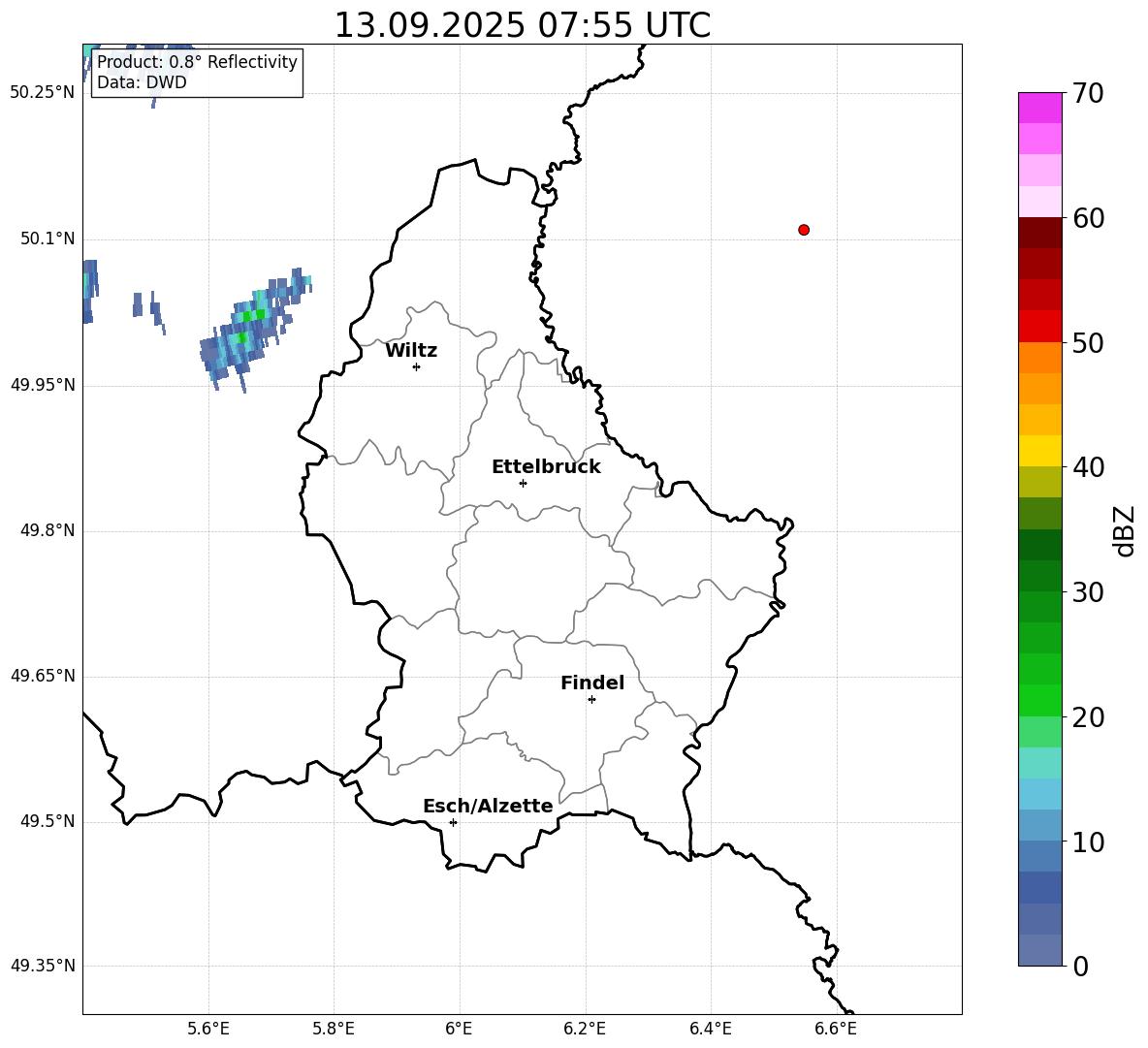Screen dimensions: 1148x1048
Task: Click the 49.35°N latitude label
Action: pyautogui.click(x=43, y=966)
